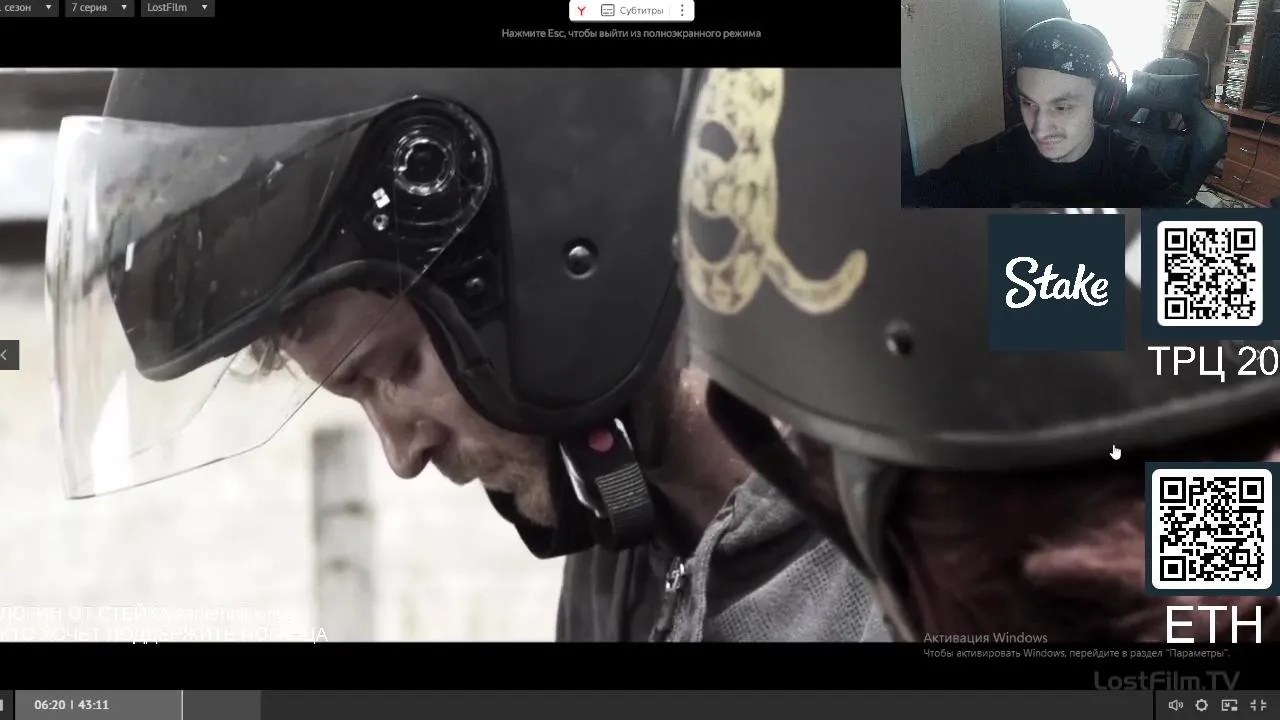Exit fullscreen with the collapse icon
This screenshot has height=720, width=1280.
(1258, 705)
